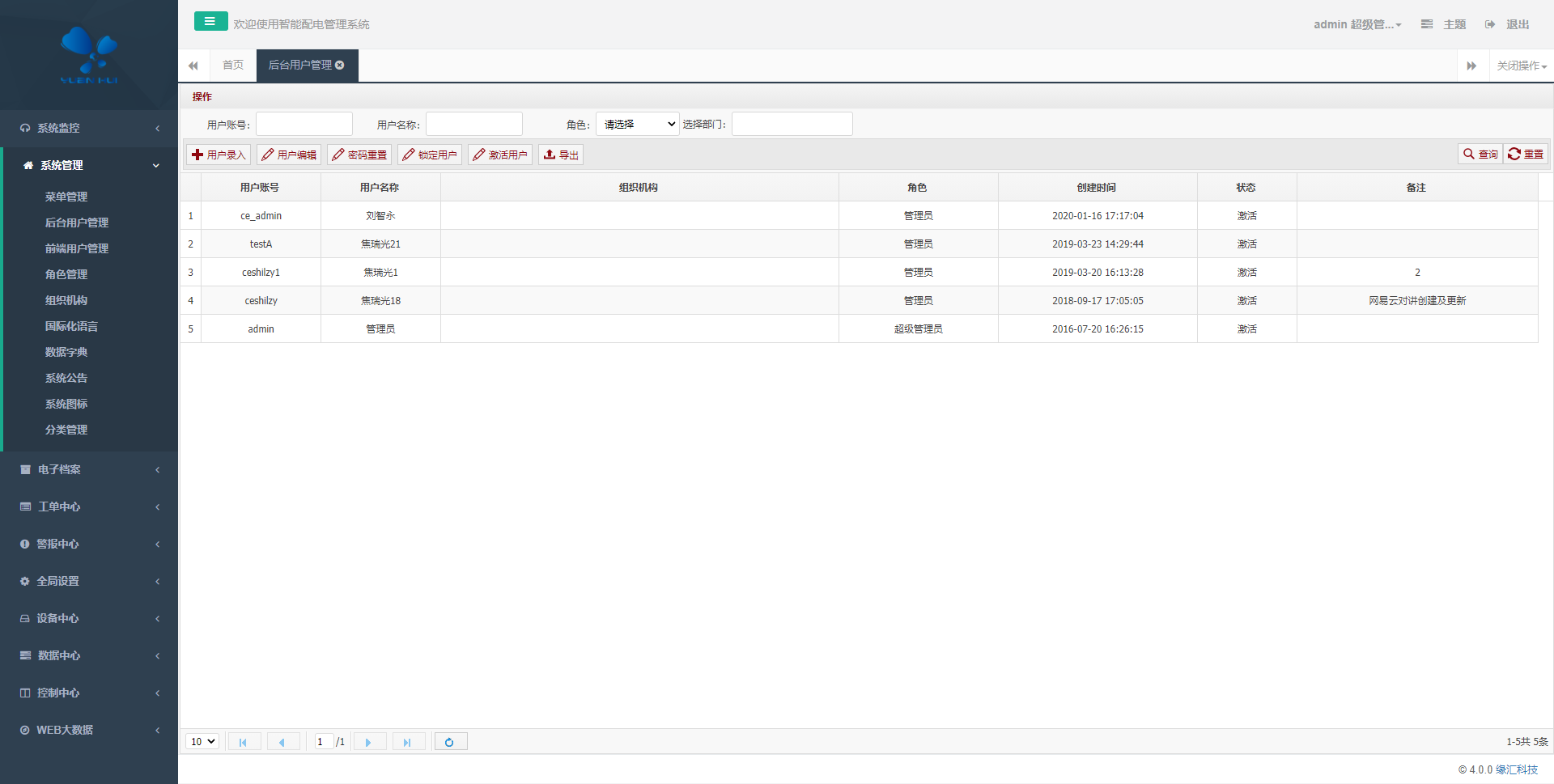Click the 退出 logout link

[1509, 24]
